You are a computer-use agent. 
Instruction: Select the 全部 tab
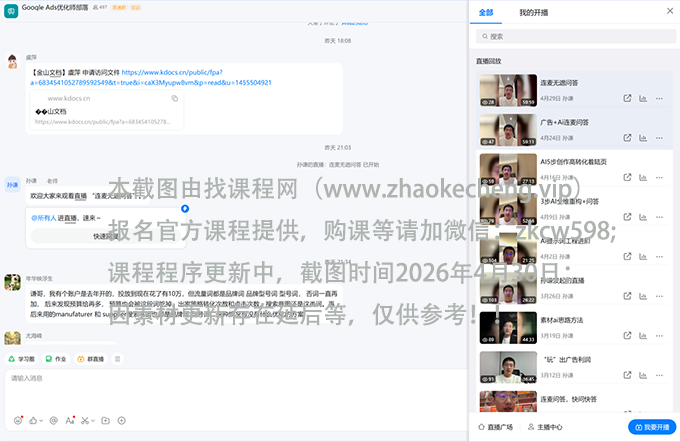486,13
